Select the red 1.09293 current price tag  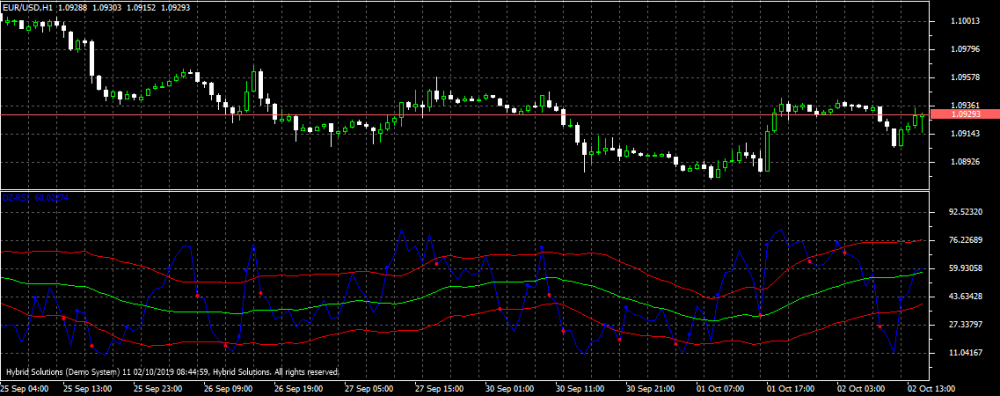(966, 114)
